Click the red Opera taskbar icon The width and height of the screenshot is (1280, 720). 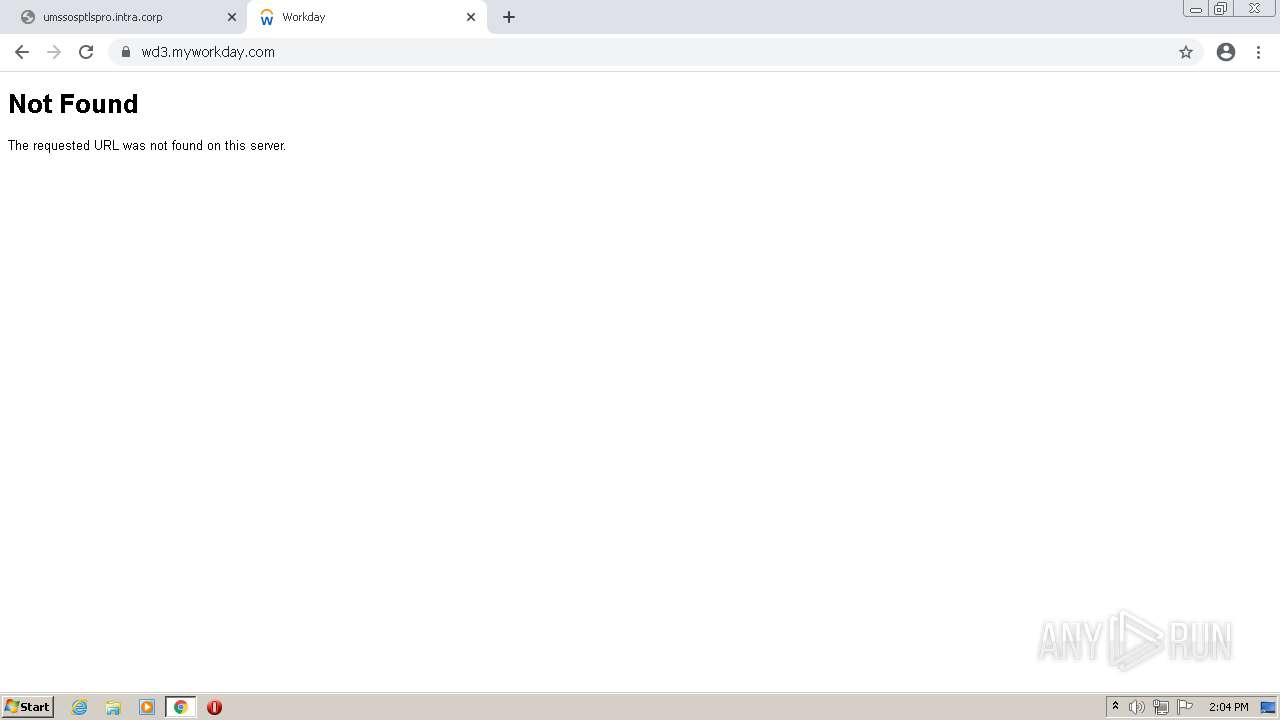[214, 707]
